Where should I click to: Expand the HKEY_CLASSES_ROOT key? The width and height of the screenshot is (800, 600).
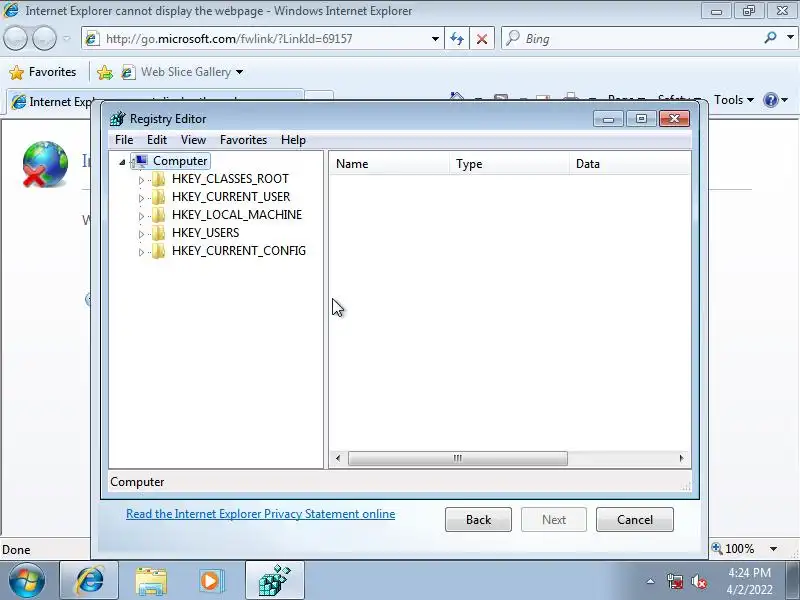tap(141, 180)
